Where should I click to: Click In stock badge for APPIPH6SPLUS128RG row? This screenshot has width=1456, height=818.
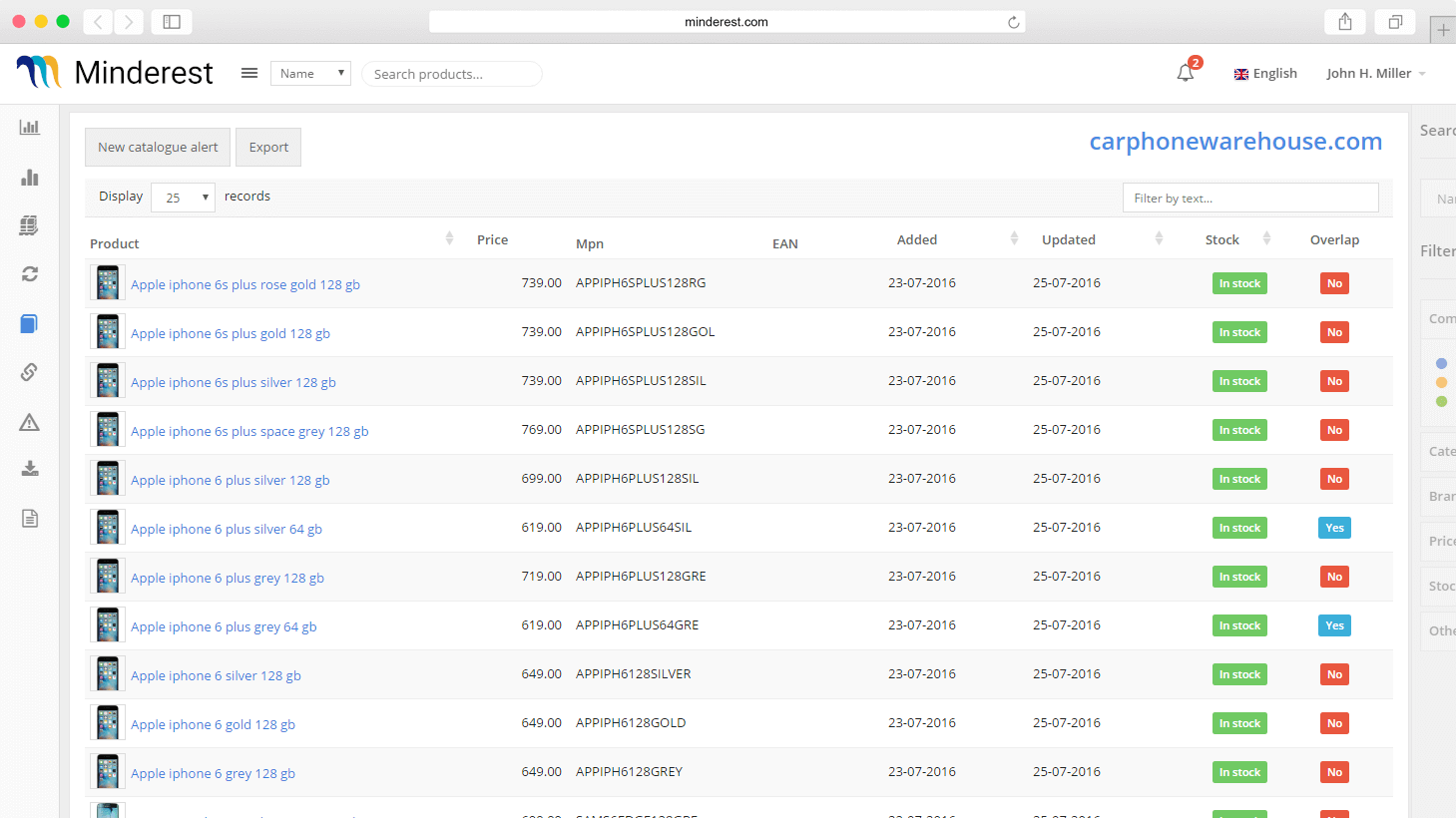pos(1239,283)
